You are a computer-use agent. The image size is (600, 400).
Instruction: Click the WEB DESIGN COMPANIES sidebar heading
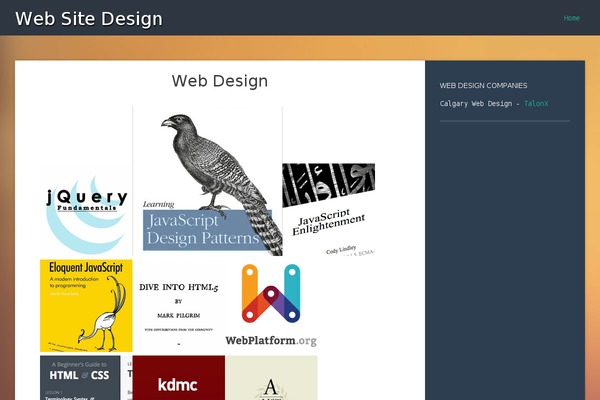pyautogui.click(x=483, y=85)
